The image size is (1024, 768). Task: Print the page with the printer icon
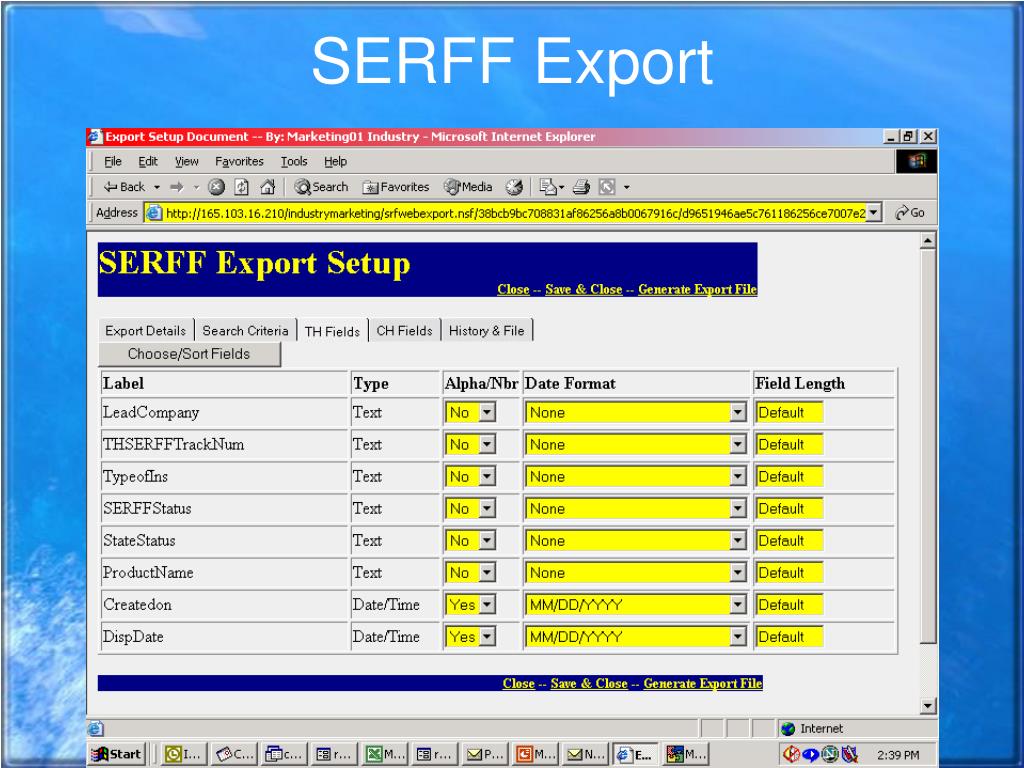(x=581, y=187)
